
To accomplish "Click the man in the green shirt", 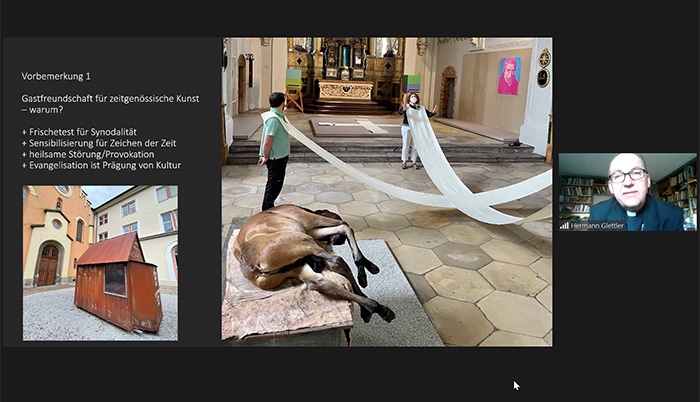I will click(x=274, y=145).
